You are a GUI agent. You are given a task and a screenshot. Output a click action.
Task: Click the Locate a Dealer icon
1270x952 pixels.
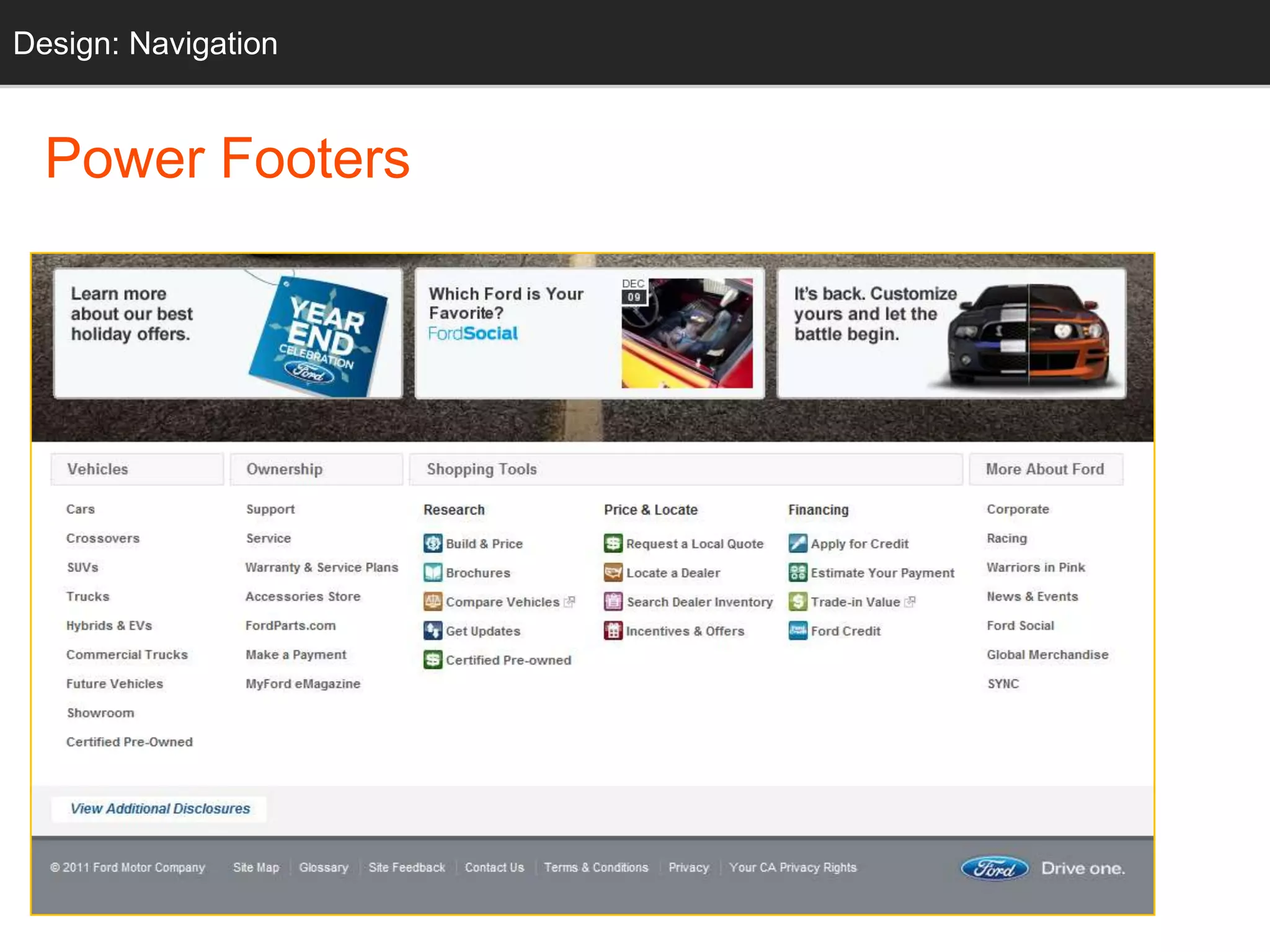(613, 573)
